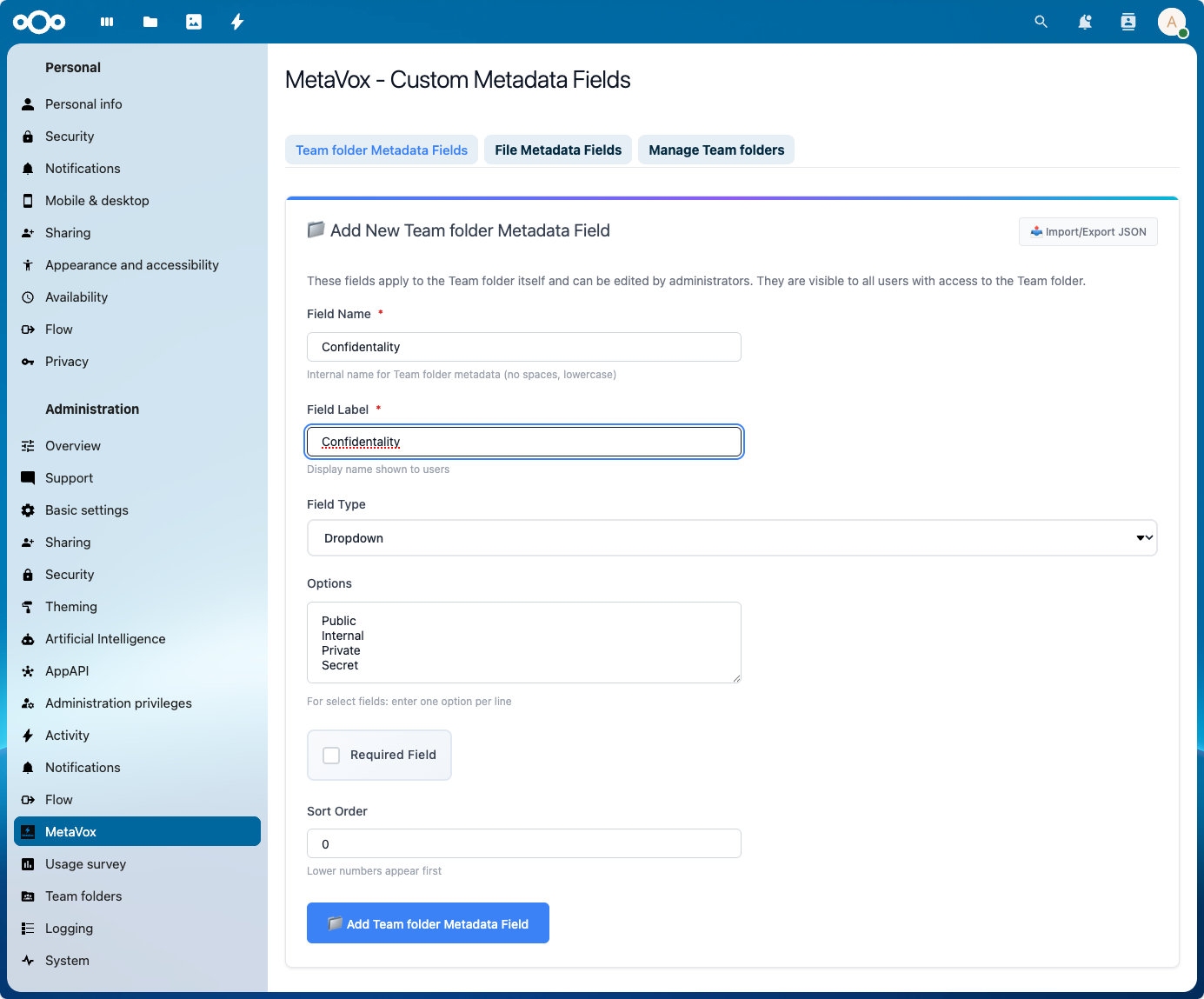Click Add Team folder Metadata Field button

coord(428,922)
